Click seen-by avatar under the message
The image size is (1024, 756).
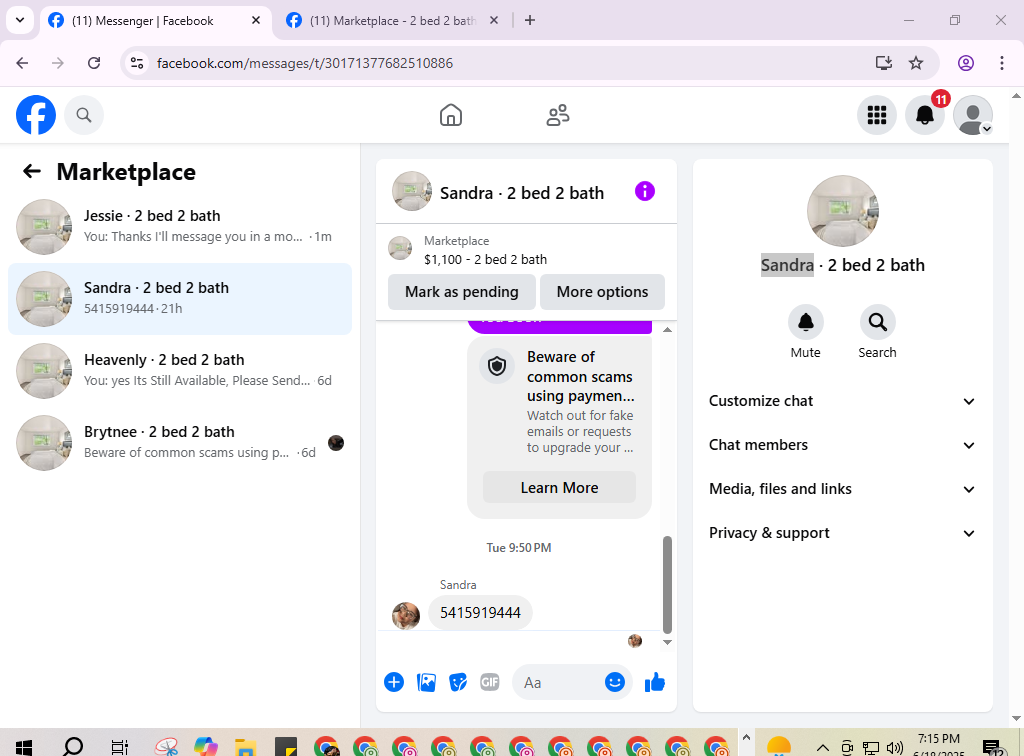pos(635,641)
